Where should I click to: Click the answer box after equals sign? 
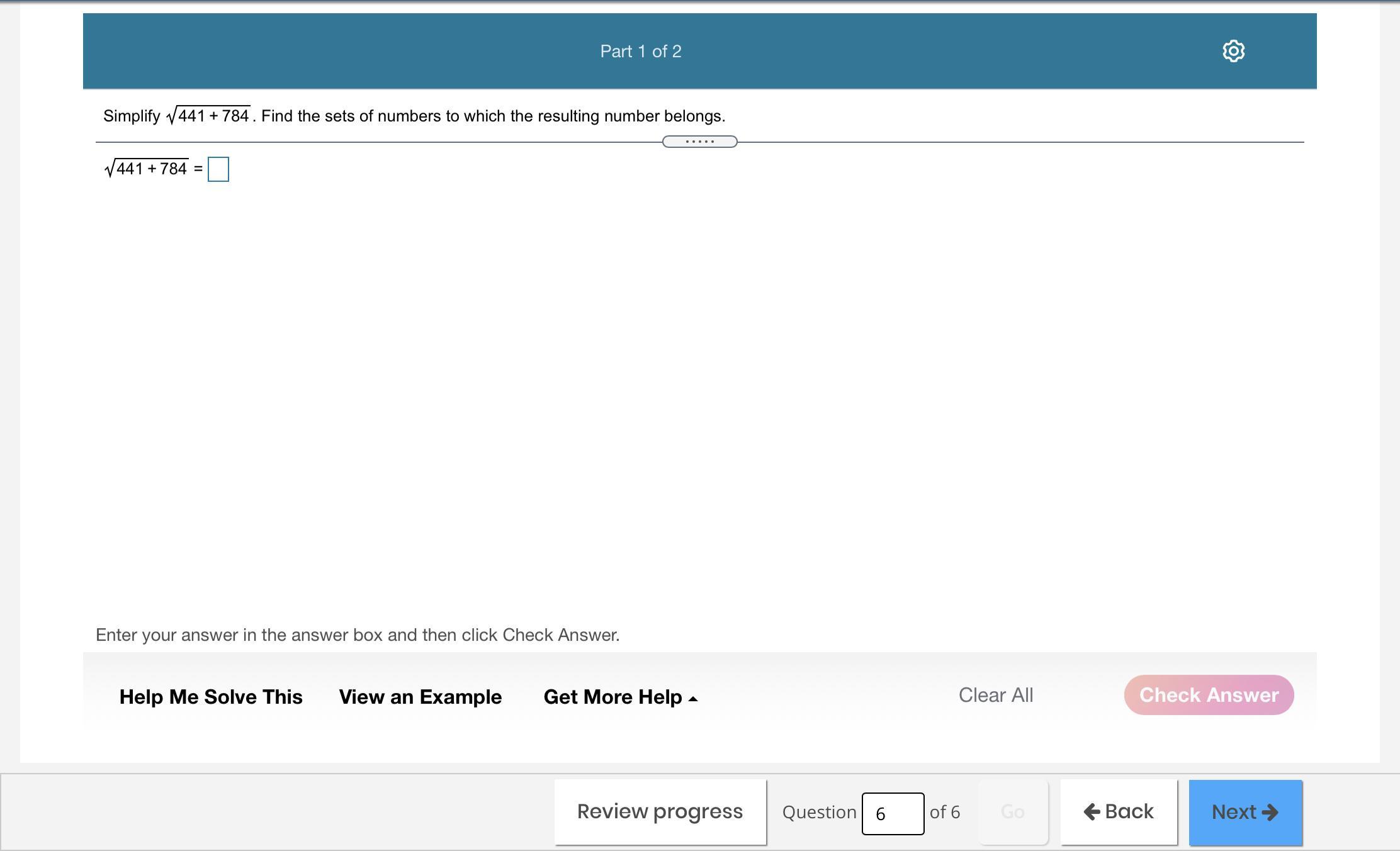click(x=218, y=169)
